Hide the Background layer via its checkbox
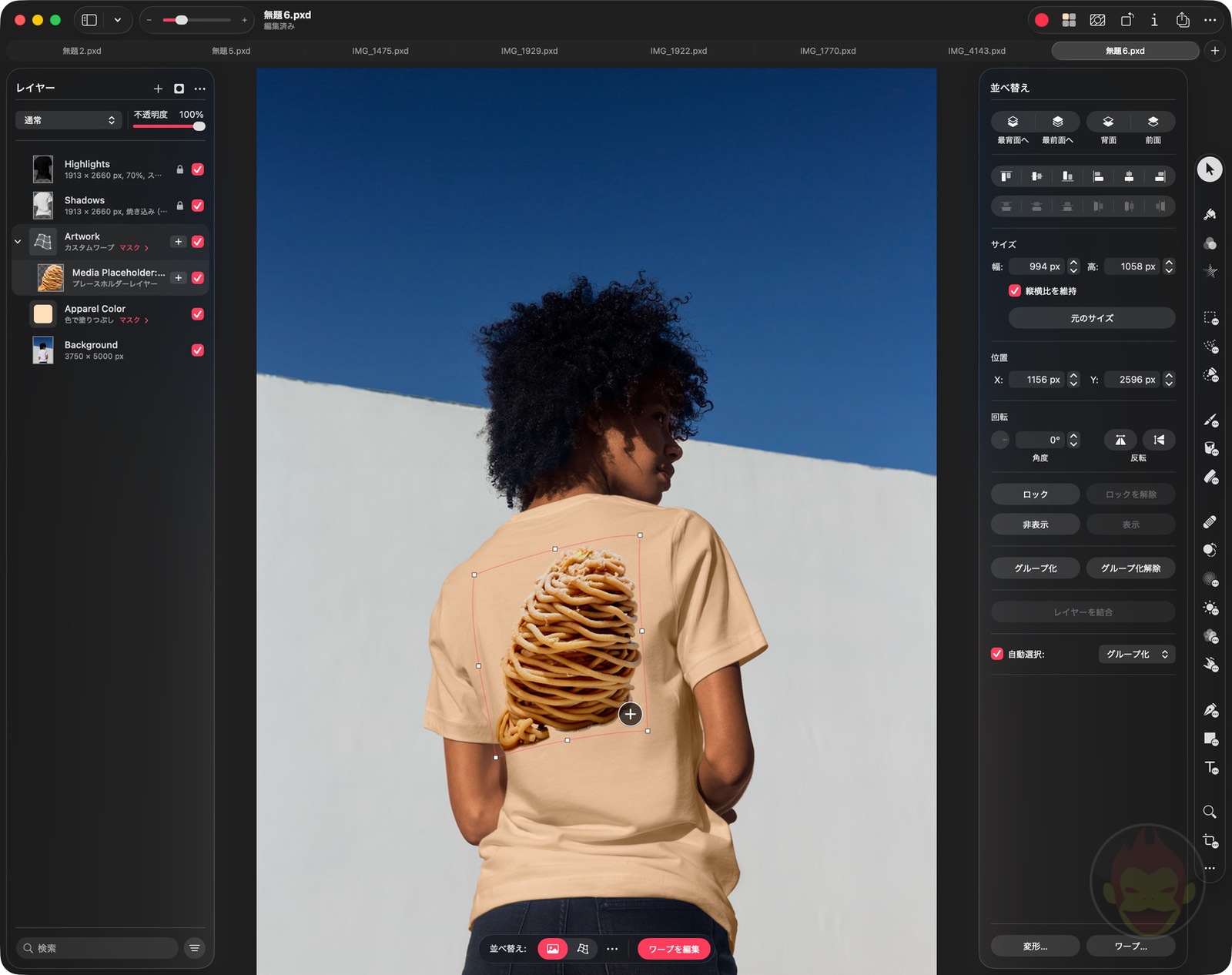 pos(198,350)
